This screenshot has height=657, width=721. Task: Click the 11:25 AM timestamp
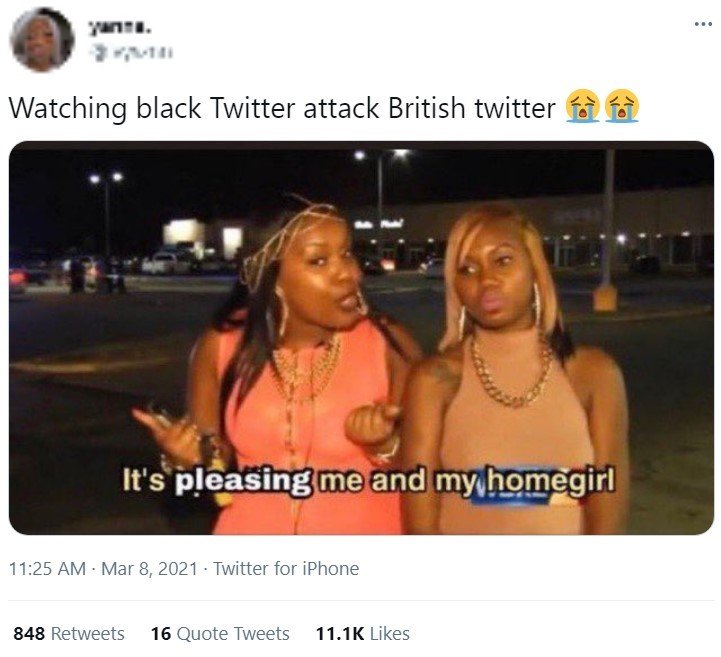47,569
